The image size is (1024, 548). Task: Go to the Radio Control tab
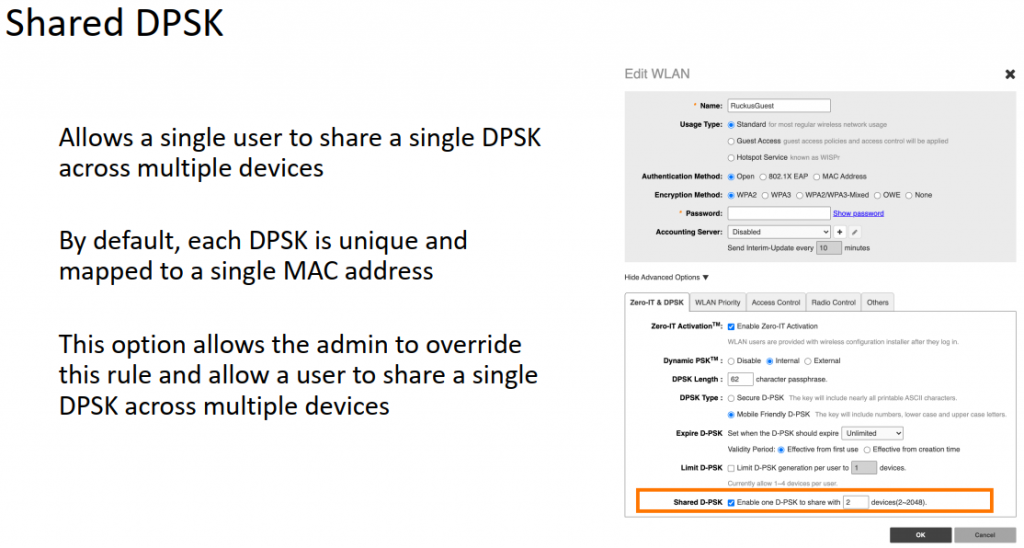833,302
